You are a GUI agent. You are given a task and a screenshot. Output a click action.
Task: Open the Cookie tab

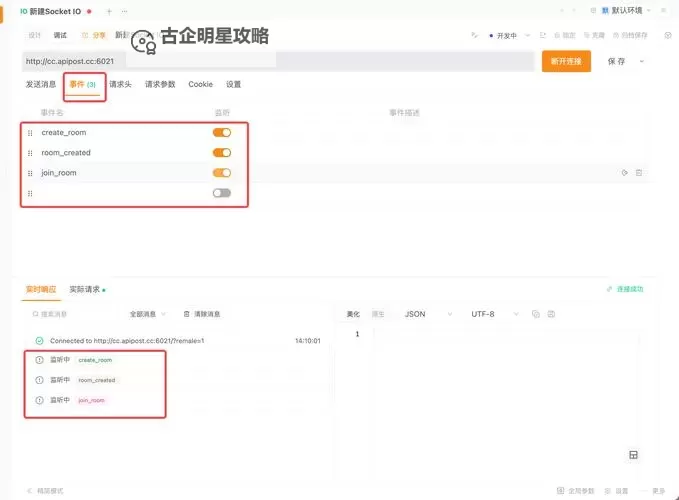pos(200,84)
